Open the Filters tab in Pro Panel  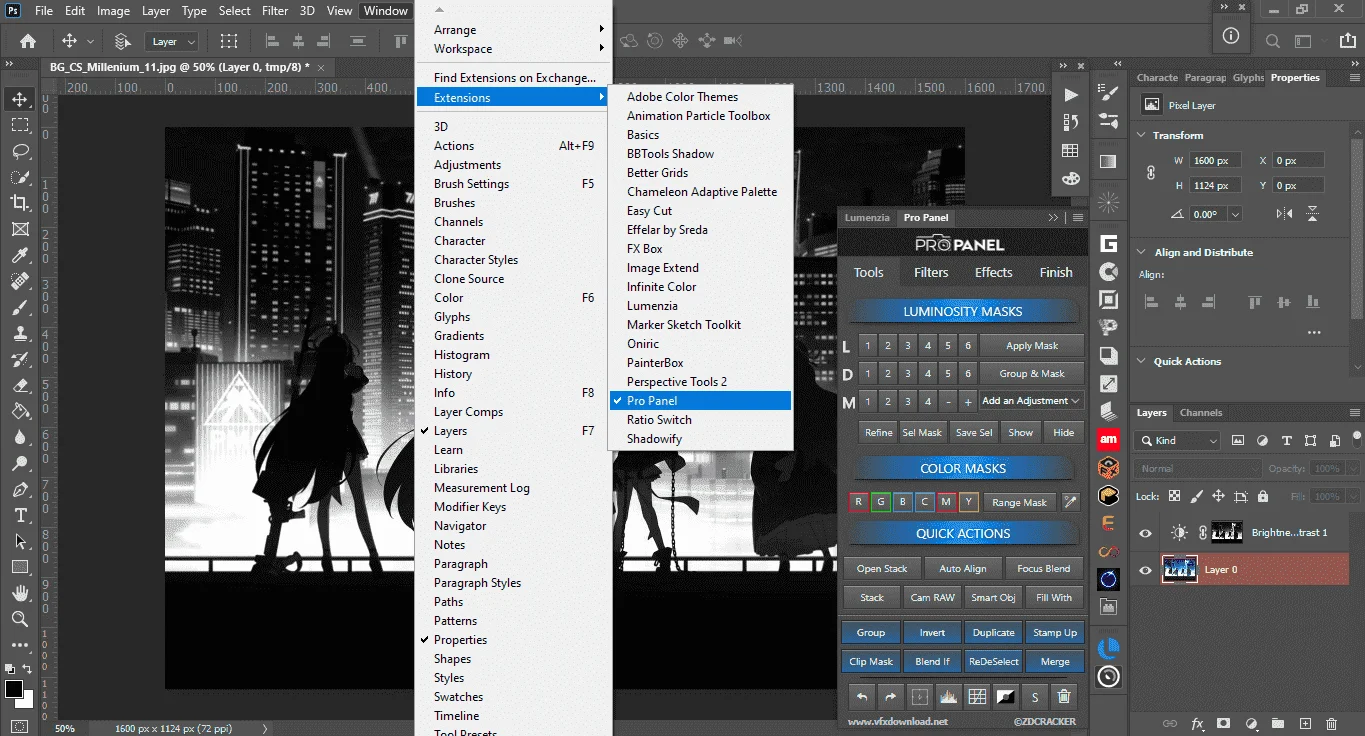tap(931, 272)
